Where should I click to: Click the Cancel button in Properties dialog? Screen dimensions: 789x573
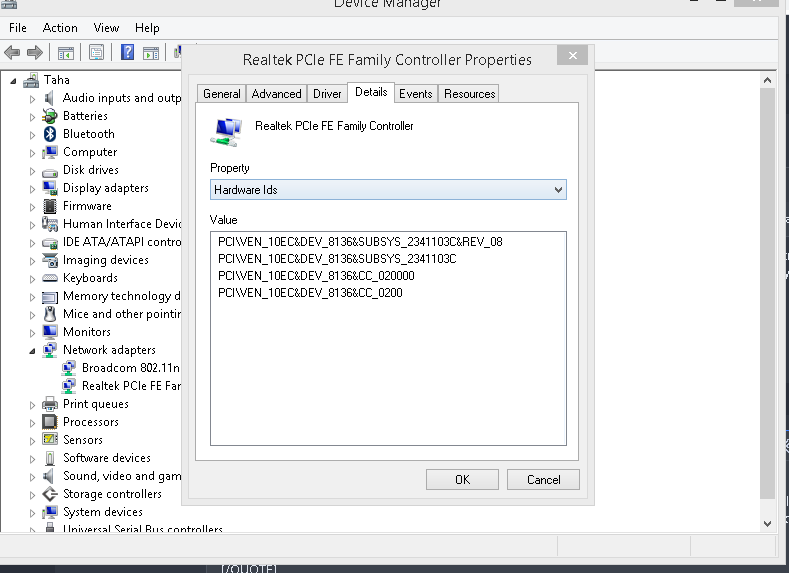[x=544, y=480]
